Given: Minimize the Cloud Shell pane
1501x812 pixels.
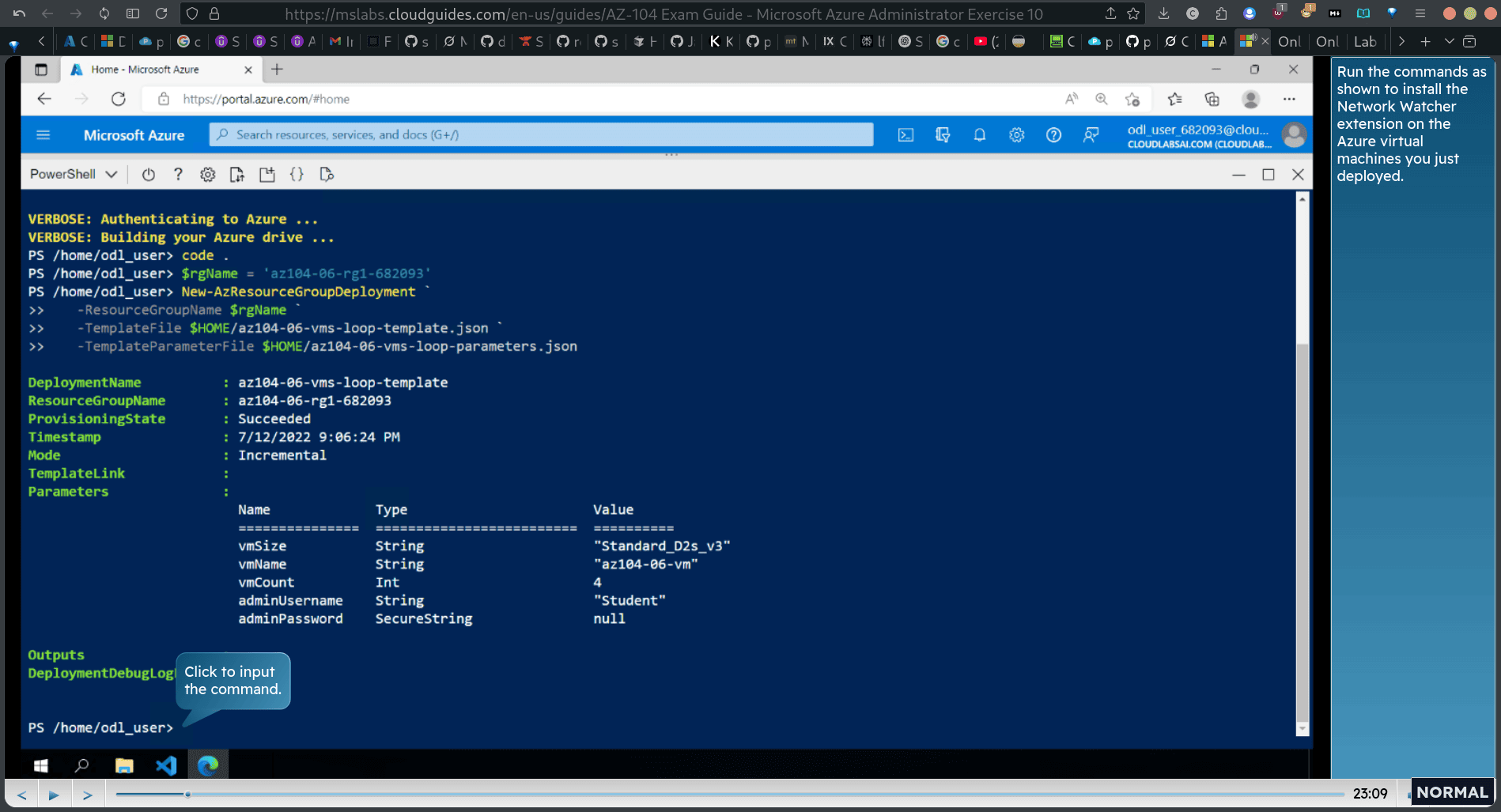Looking at the screenshot, I should [1238, 175].
